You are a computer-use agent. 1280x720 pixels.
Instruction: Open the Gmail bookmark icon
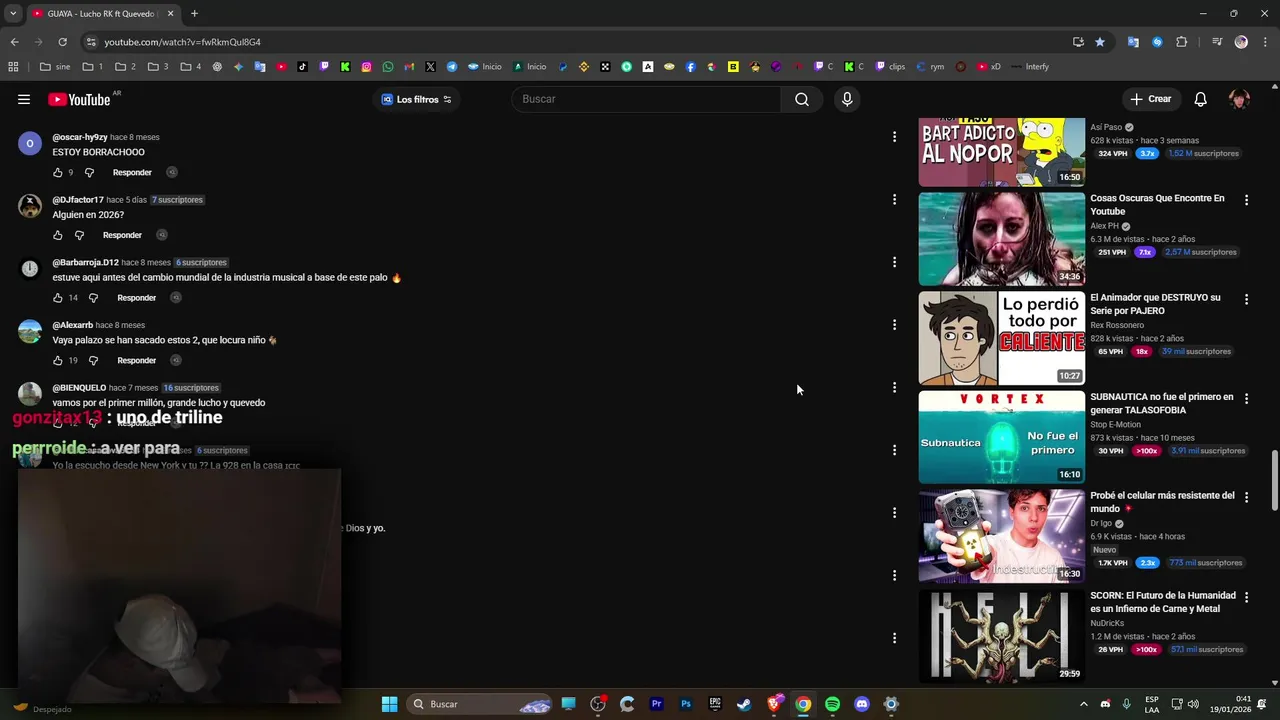409,67
